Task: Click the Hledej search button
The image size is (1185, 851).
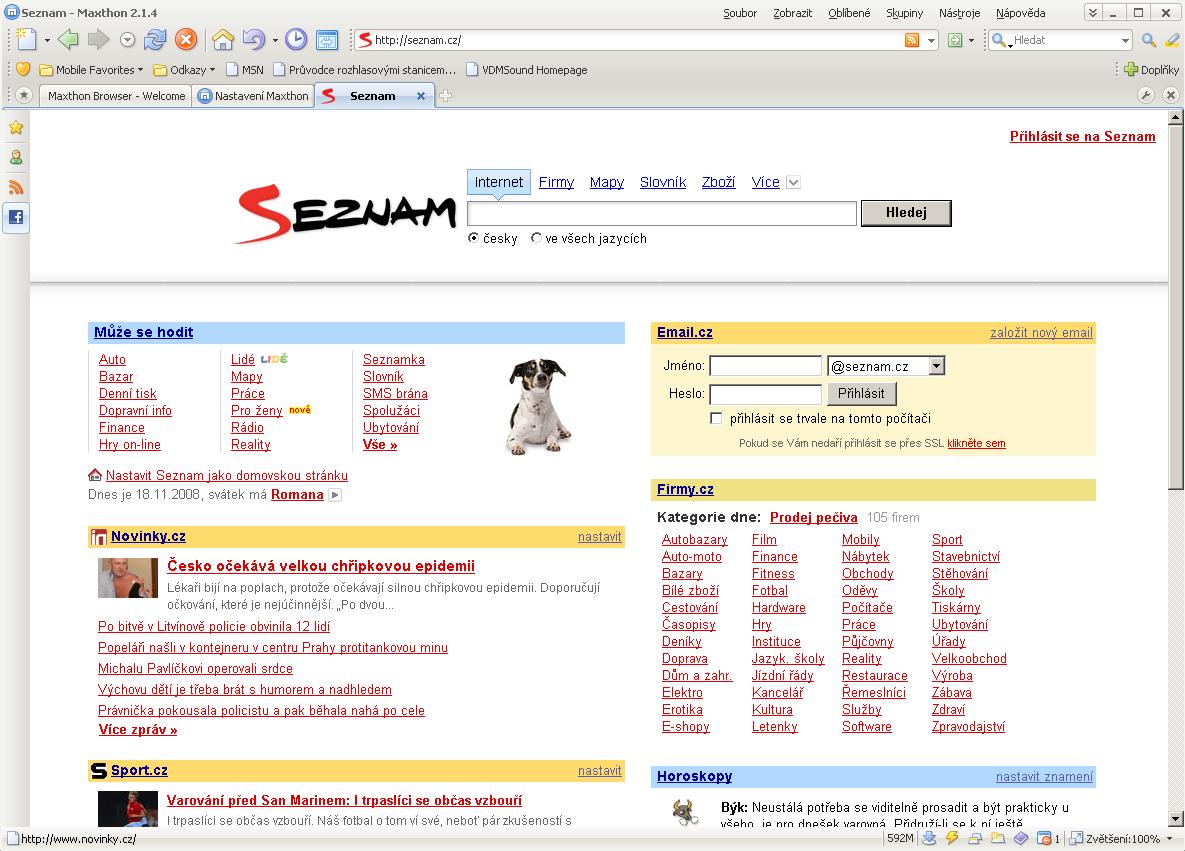Action: [906, 213]
